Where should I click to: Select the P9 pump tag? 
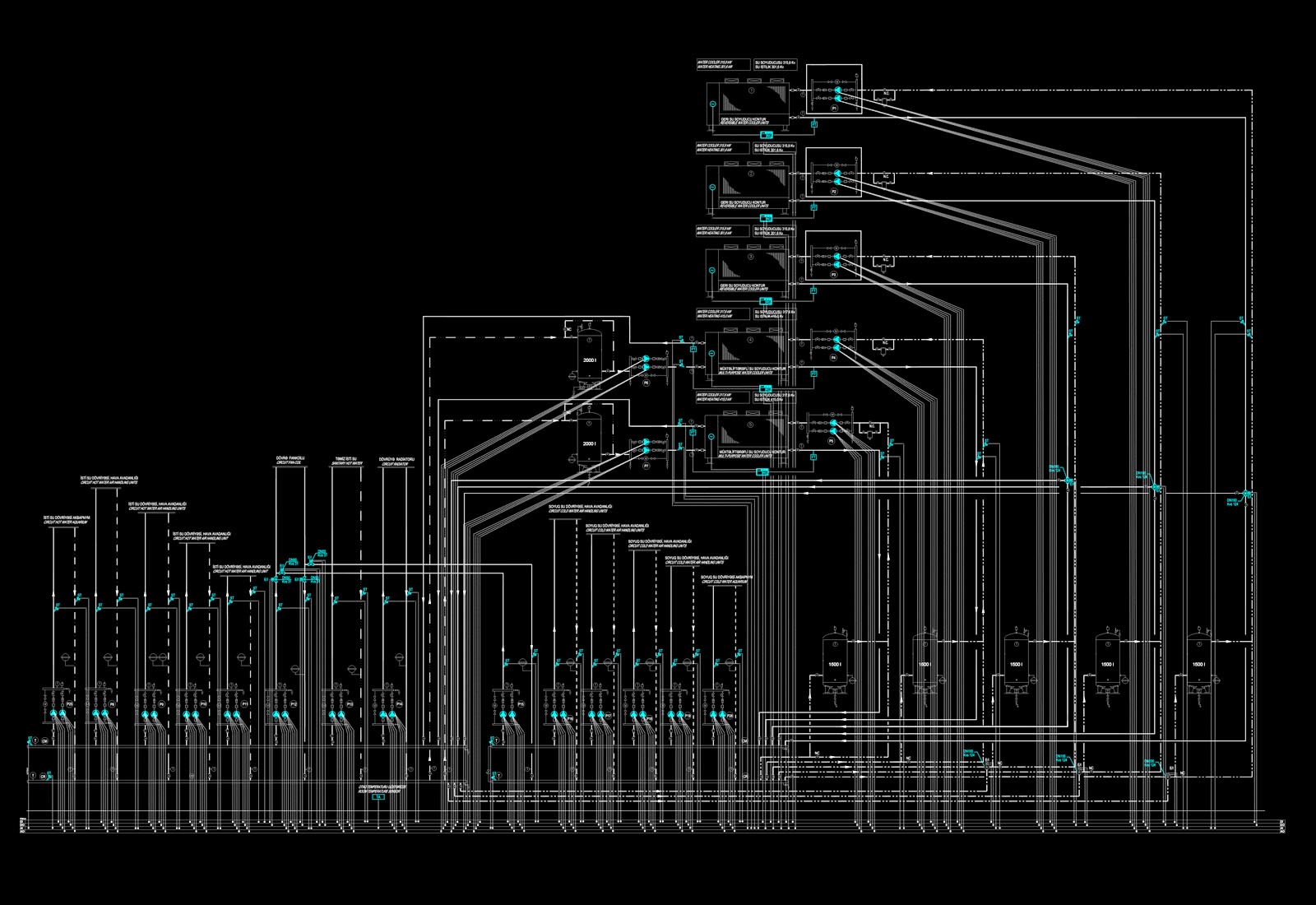click(161, 704)
